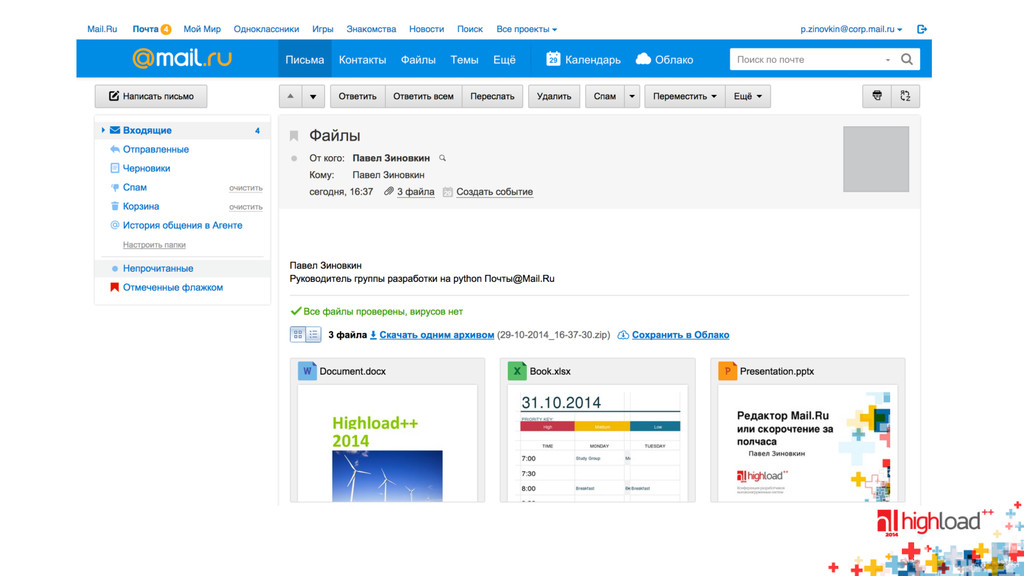Open Мой Мир in the top portal bar

pyautogui.click(x=202, y=29)
